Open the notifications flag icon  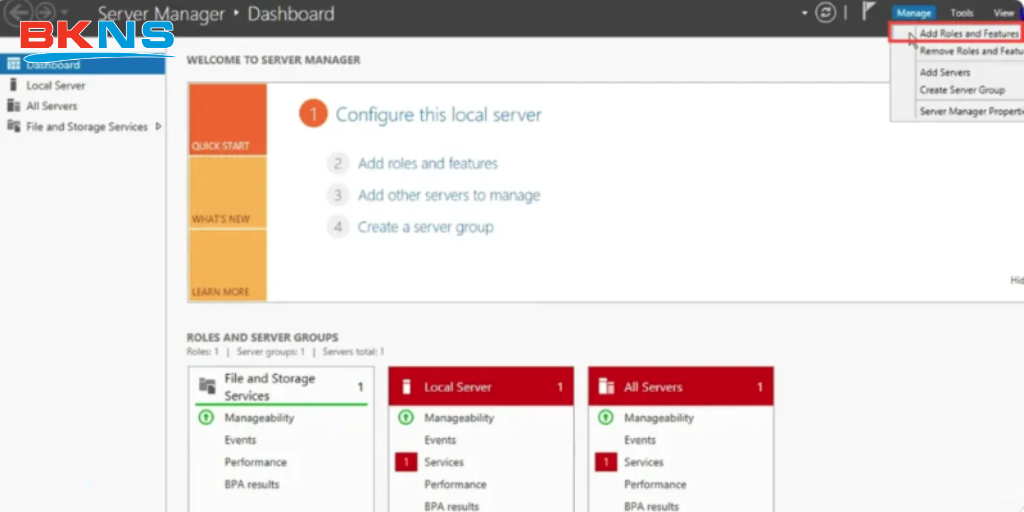coord(869,12)
